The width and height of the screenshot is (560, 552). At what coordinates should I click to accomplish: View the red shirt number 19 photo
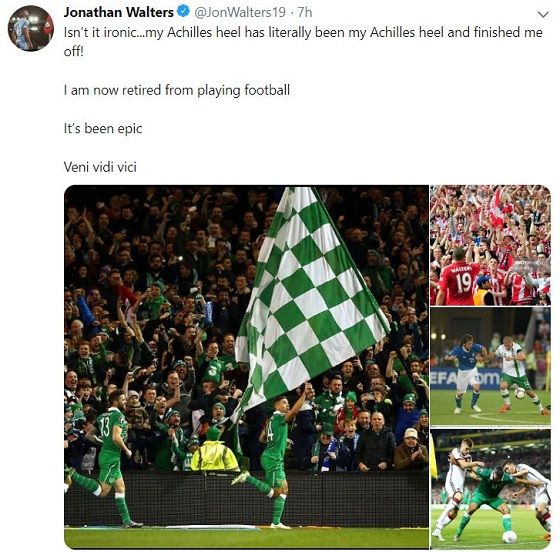pyautogui.click(x=490, y=245)
